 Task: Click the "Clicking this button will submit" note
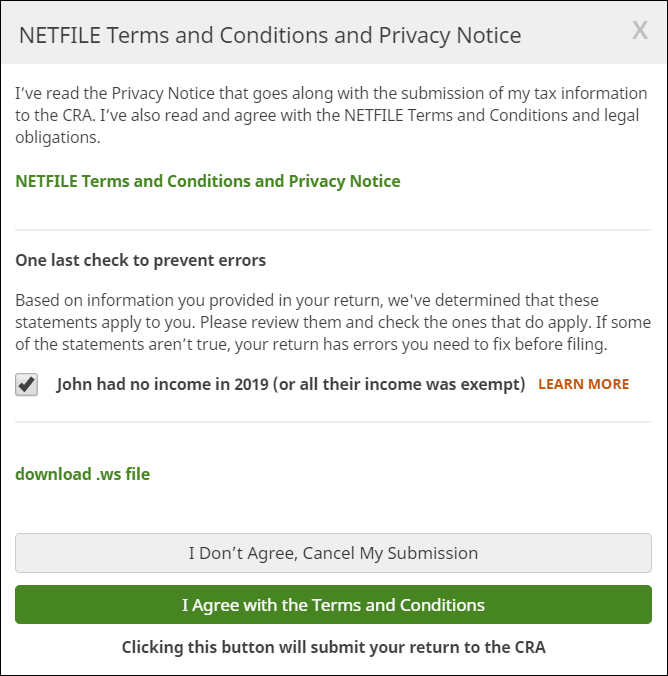pyautogui.click(x=334, y=647)
